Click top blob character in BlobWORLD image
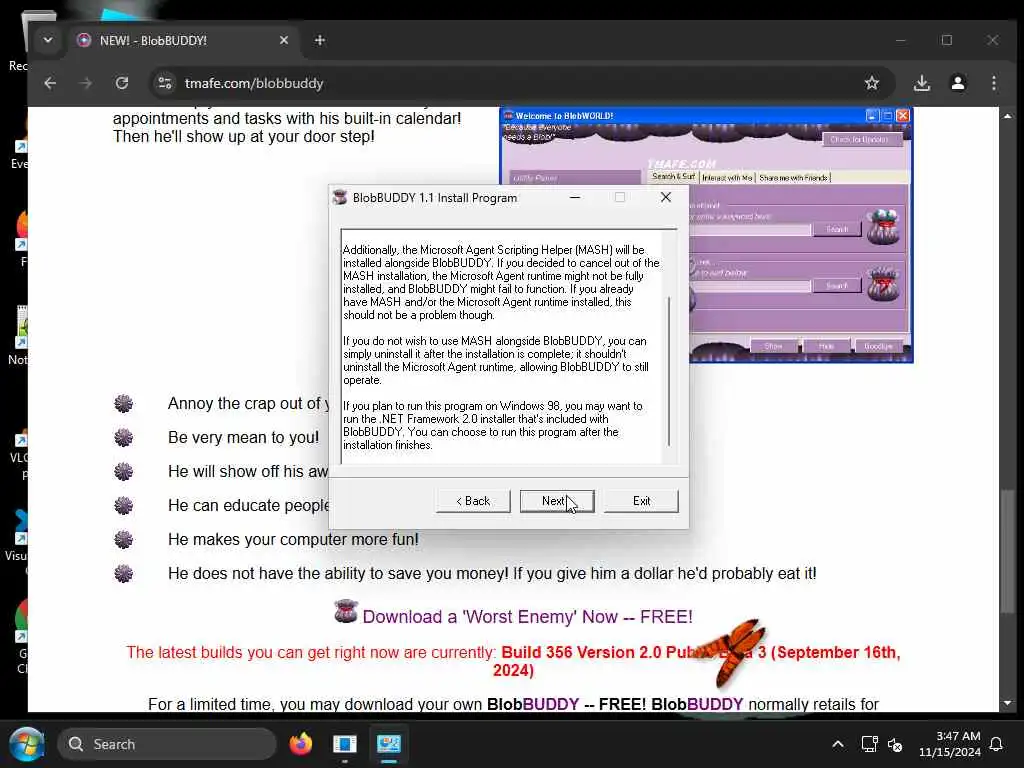The height and width of the screenshot is (768, 1024). (x=883, y=227)
